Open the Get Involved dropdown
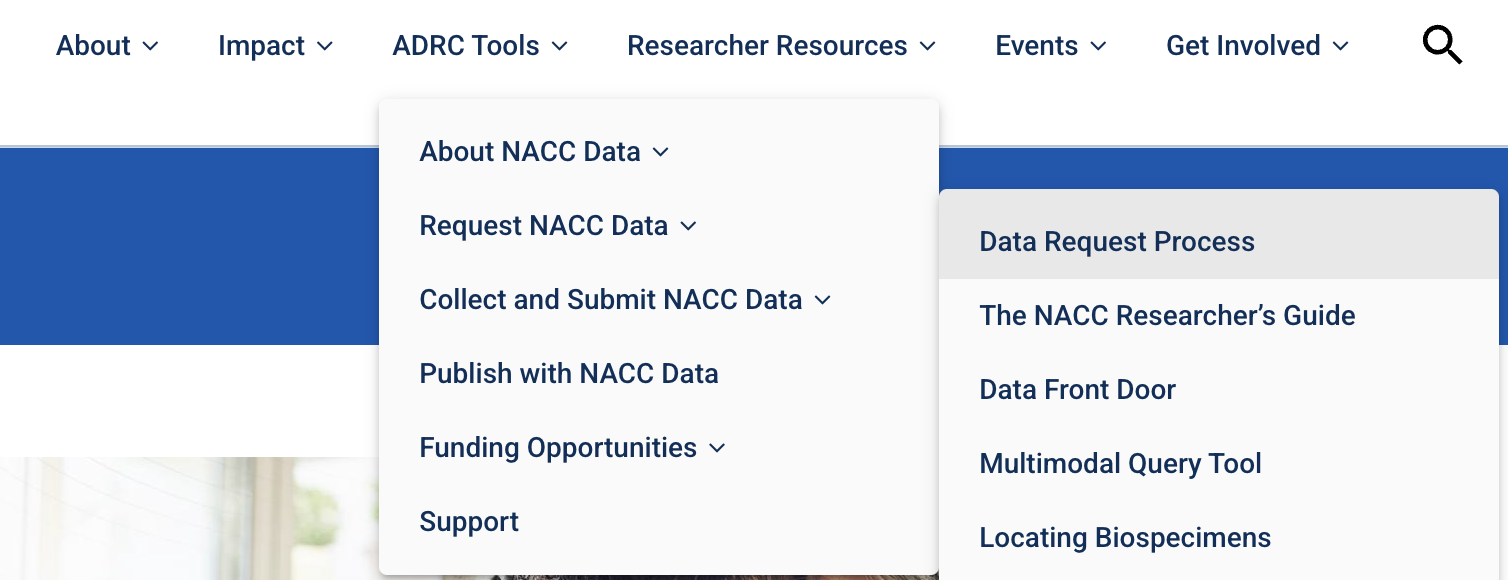Screen dimensions: 1508x580 coord(1243,45)
